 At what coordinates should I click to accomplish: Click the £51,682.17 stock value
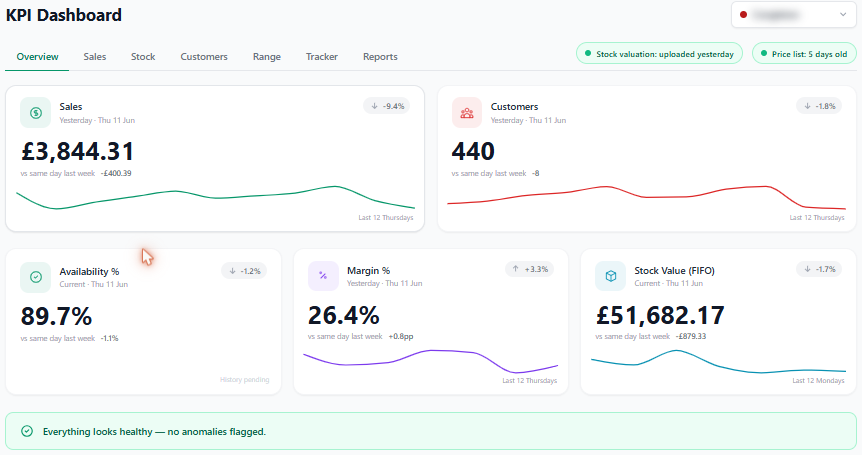point(660,315)
